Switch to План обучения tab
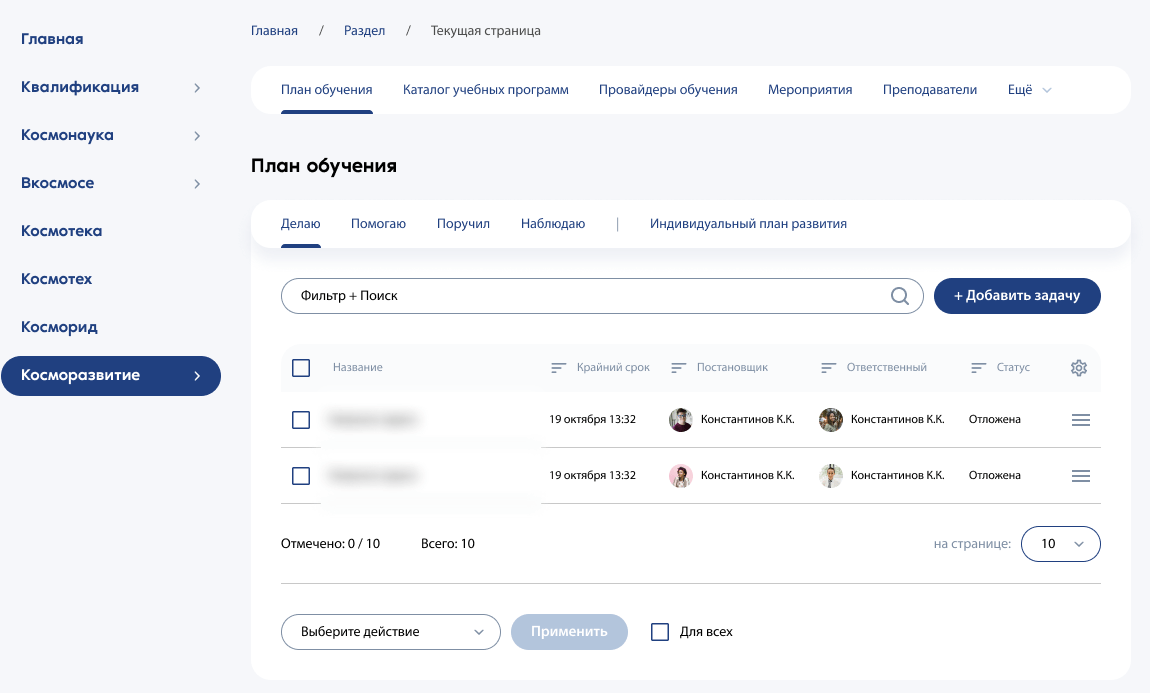This screenshot has height=693, width=1150. (326, 90)
